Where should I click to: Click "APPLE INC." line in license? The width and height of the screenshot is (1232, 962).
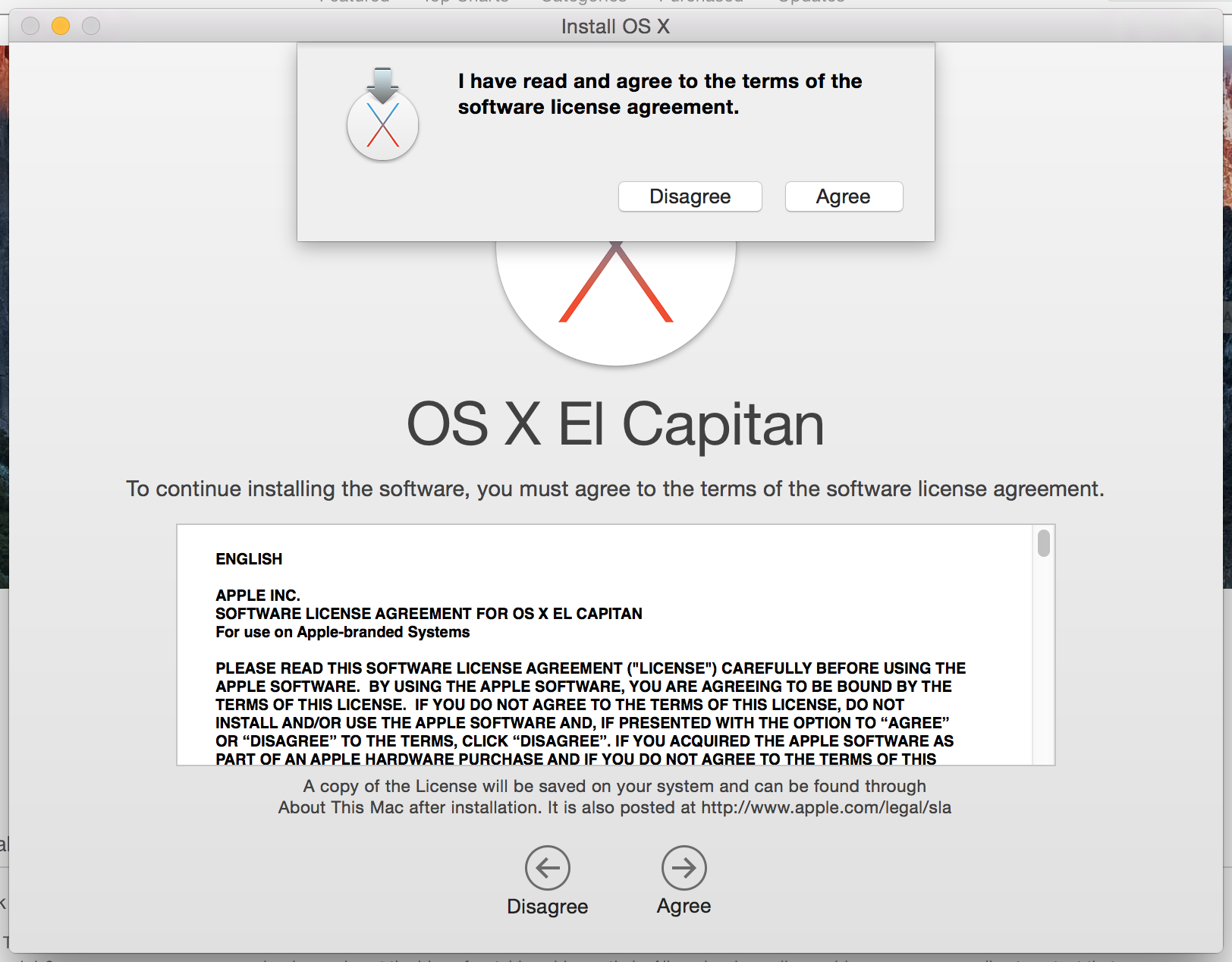click(258, 596)
